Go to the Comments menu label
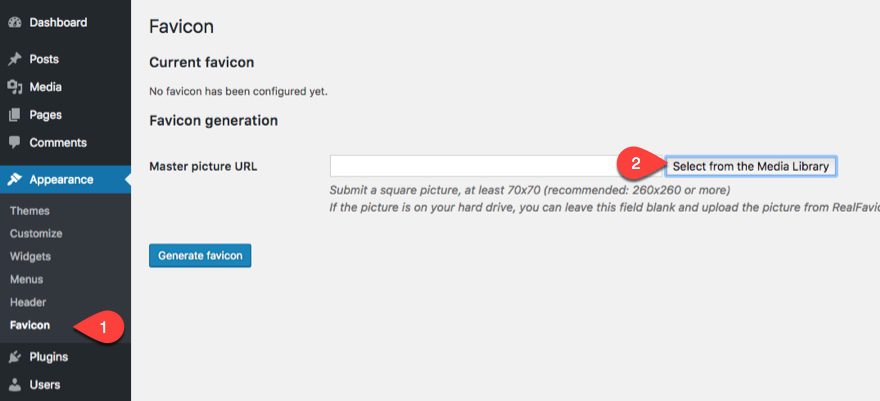The height and width of the screenshot is (401, 880). click(x=58, y=143)
